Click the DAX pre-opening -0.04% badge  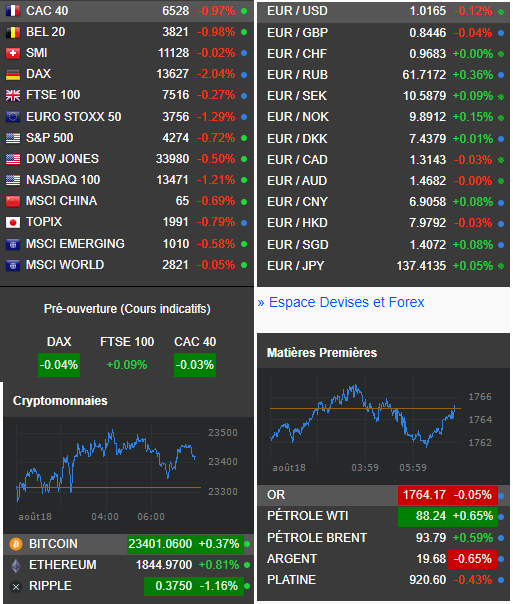coord(59,365)
